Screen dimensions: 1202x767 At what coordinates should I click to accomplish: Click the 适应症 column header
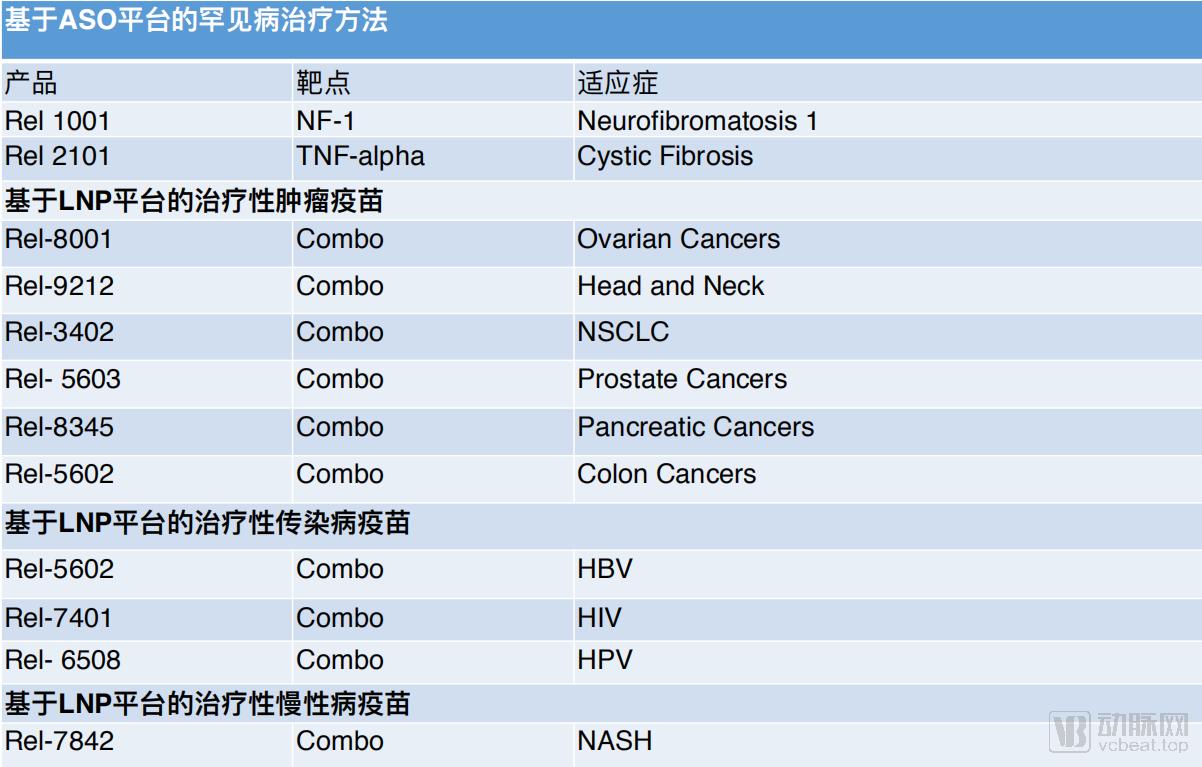618,83
